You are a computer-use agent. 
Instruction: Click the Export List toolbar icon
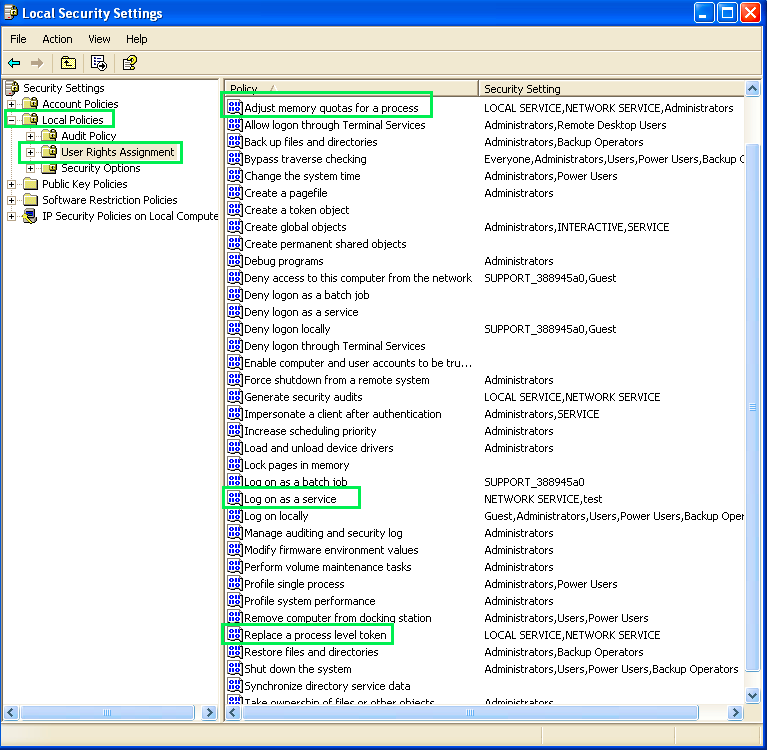click(x=99, y=63)
